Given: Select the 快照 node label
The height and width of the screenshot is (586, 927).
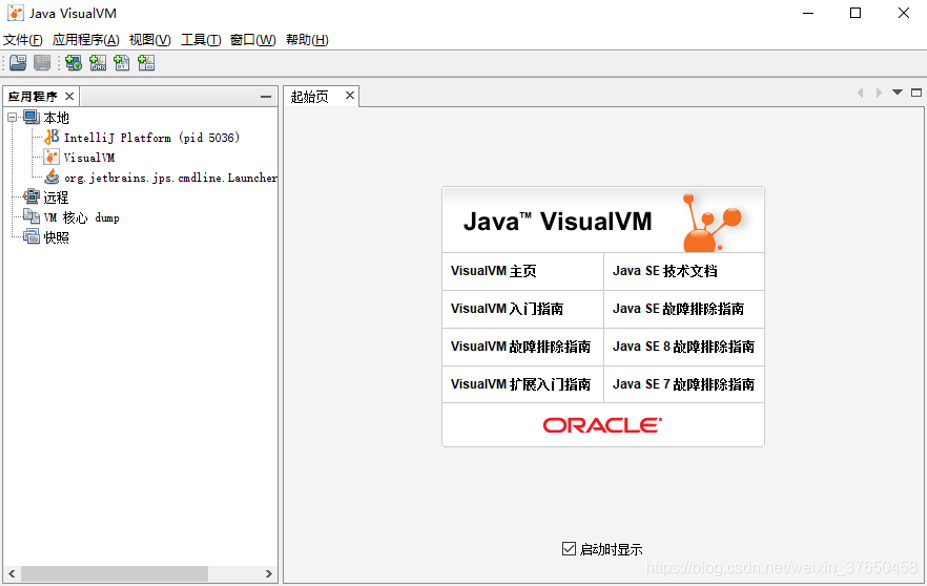Looking at the screenshot, I should tap(56, 237).
